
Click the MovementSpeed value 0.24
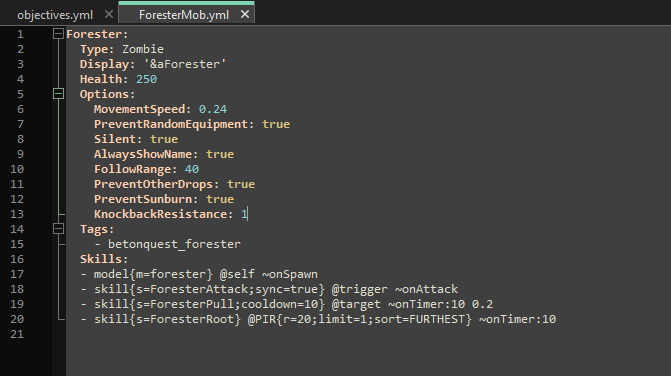point(213,109)
